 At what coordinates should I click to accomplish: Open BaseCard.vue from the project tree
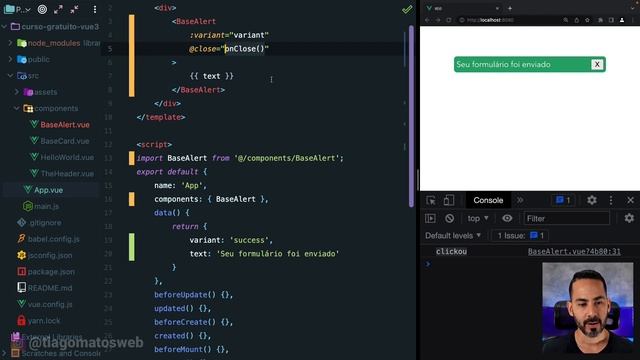(x=60, y=141)
